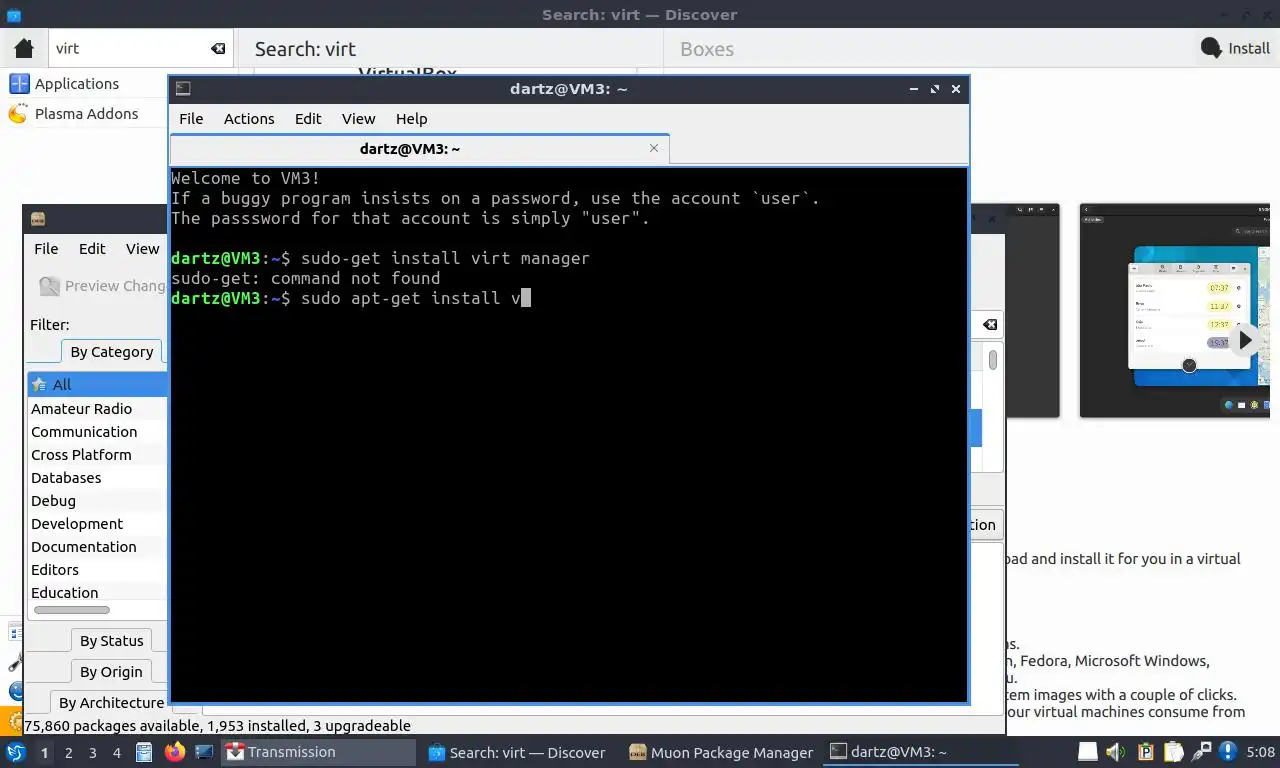The image size is (1280, 768).
Task: Switch to virtual desktop 4
Action: [117, 753]
